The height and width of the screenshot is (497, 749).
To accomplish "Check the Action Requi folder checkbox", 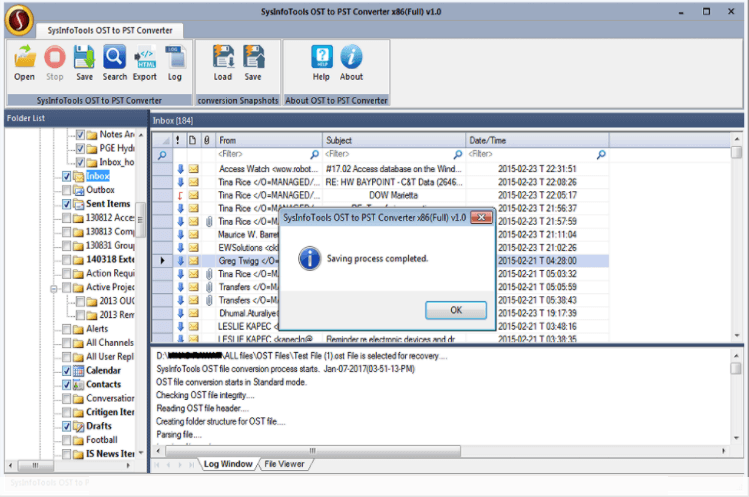I will click(66, 274).
